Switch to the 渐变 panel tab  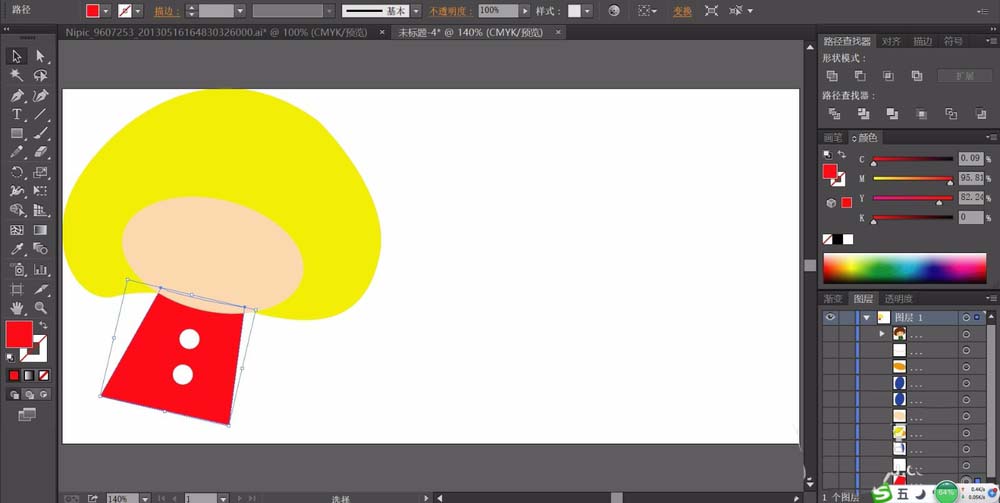(x=833, y=298)
